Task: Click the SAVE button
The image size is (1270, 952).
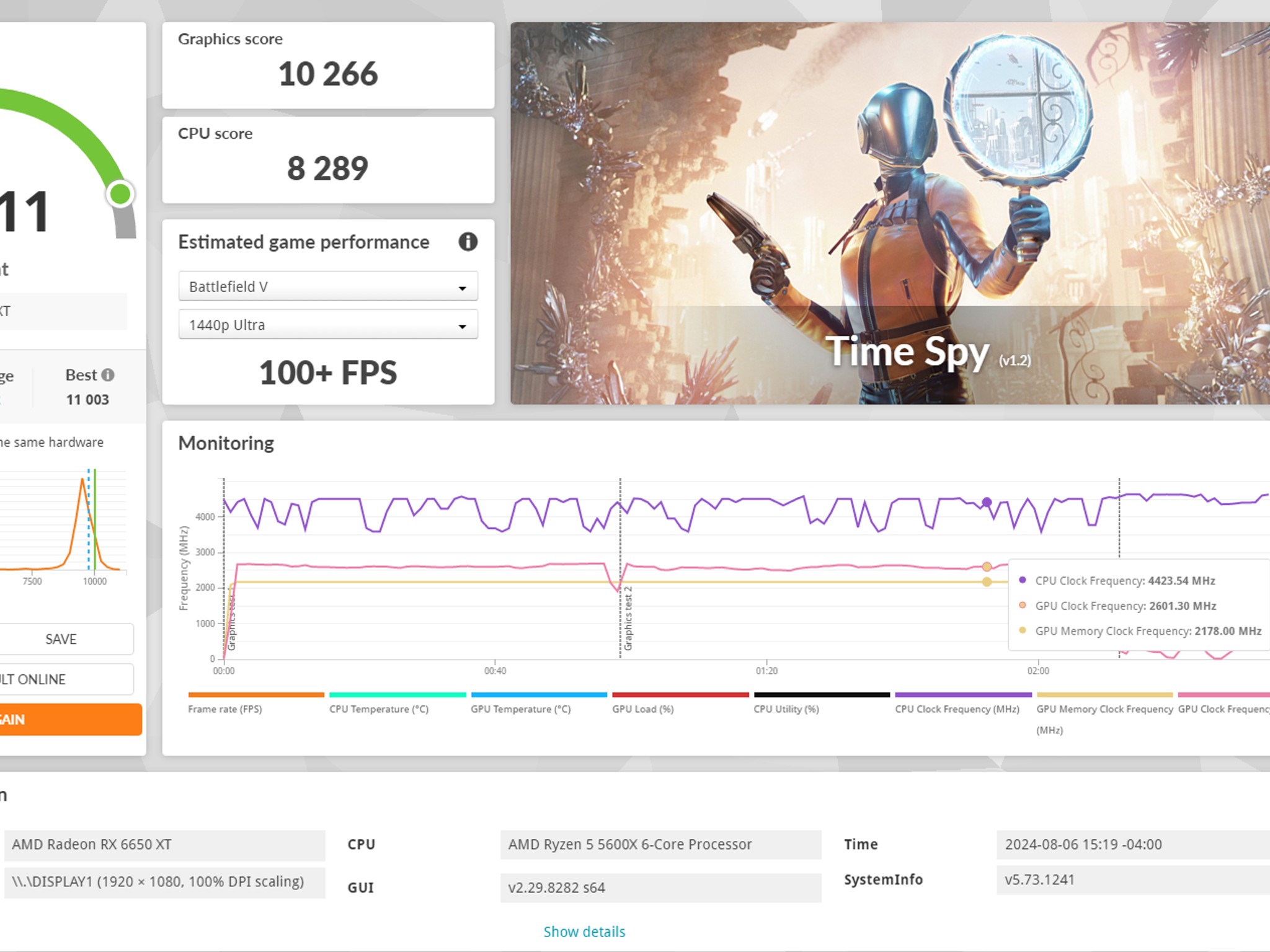Action: pos(61,639)
